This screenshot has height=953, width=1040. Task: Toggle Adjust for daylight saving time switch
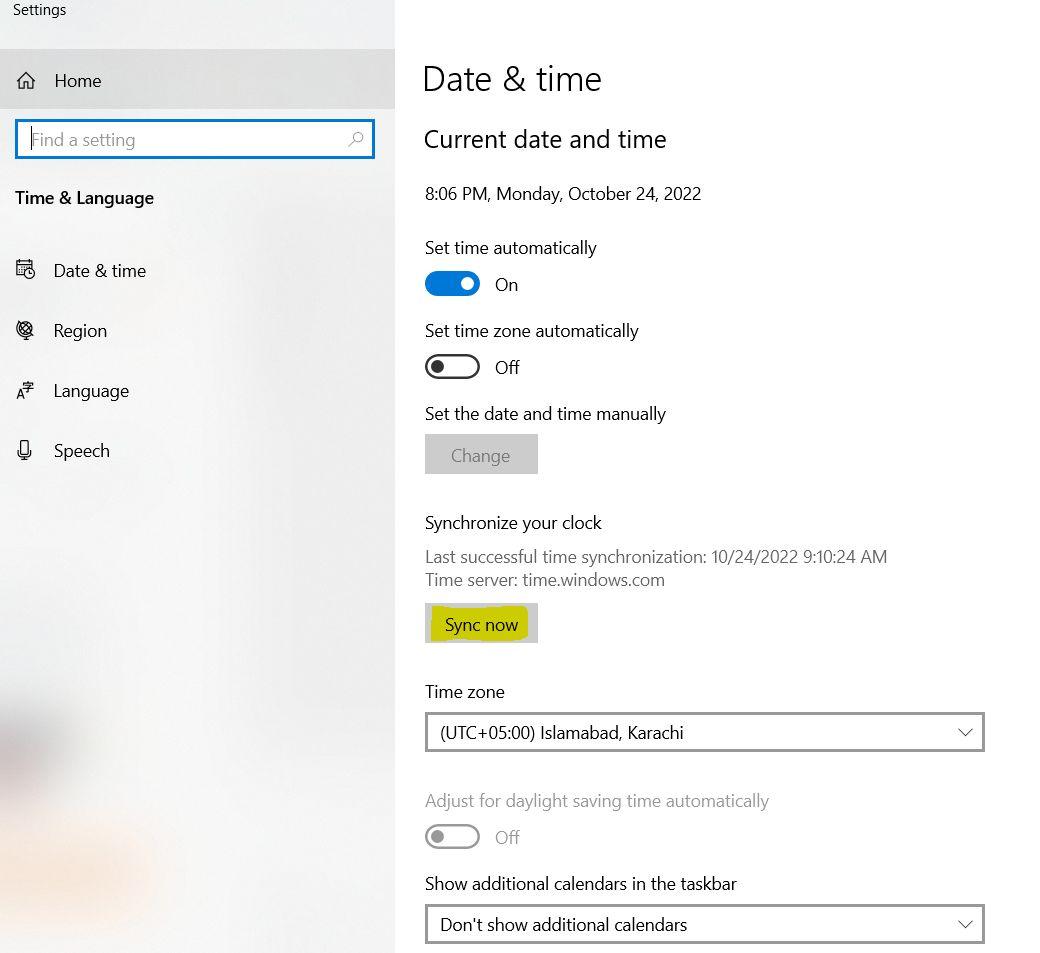(x=452, y=837)
